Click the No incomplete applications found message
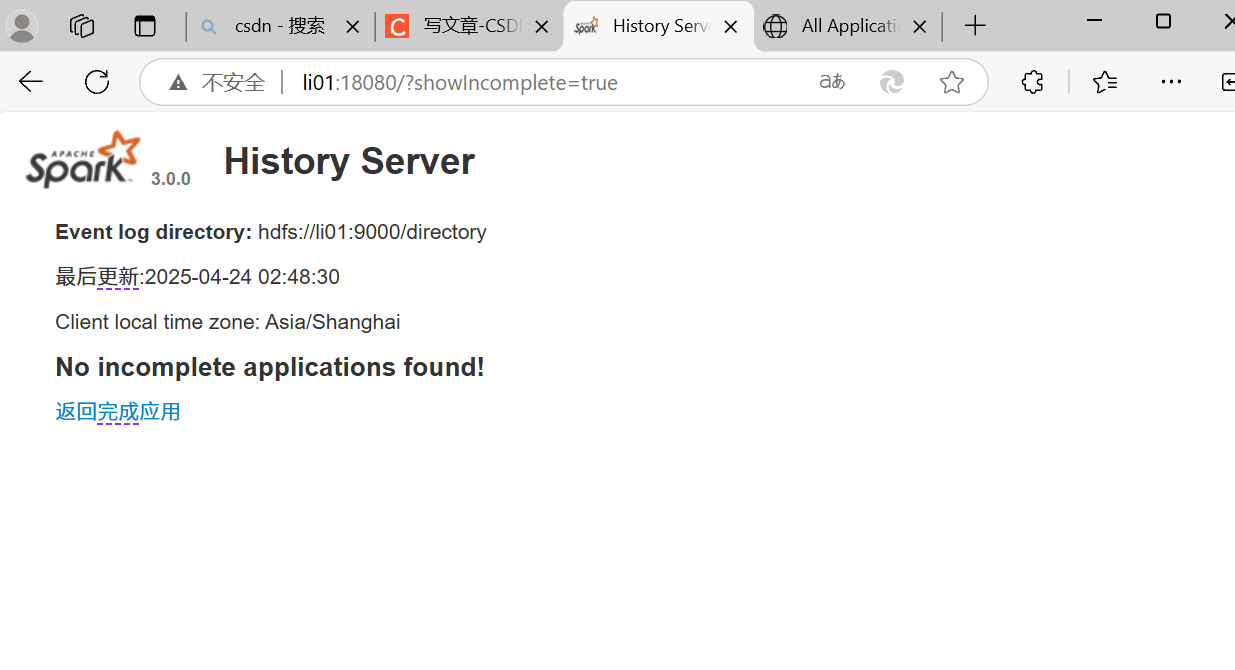 coord(270,367)
